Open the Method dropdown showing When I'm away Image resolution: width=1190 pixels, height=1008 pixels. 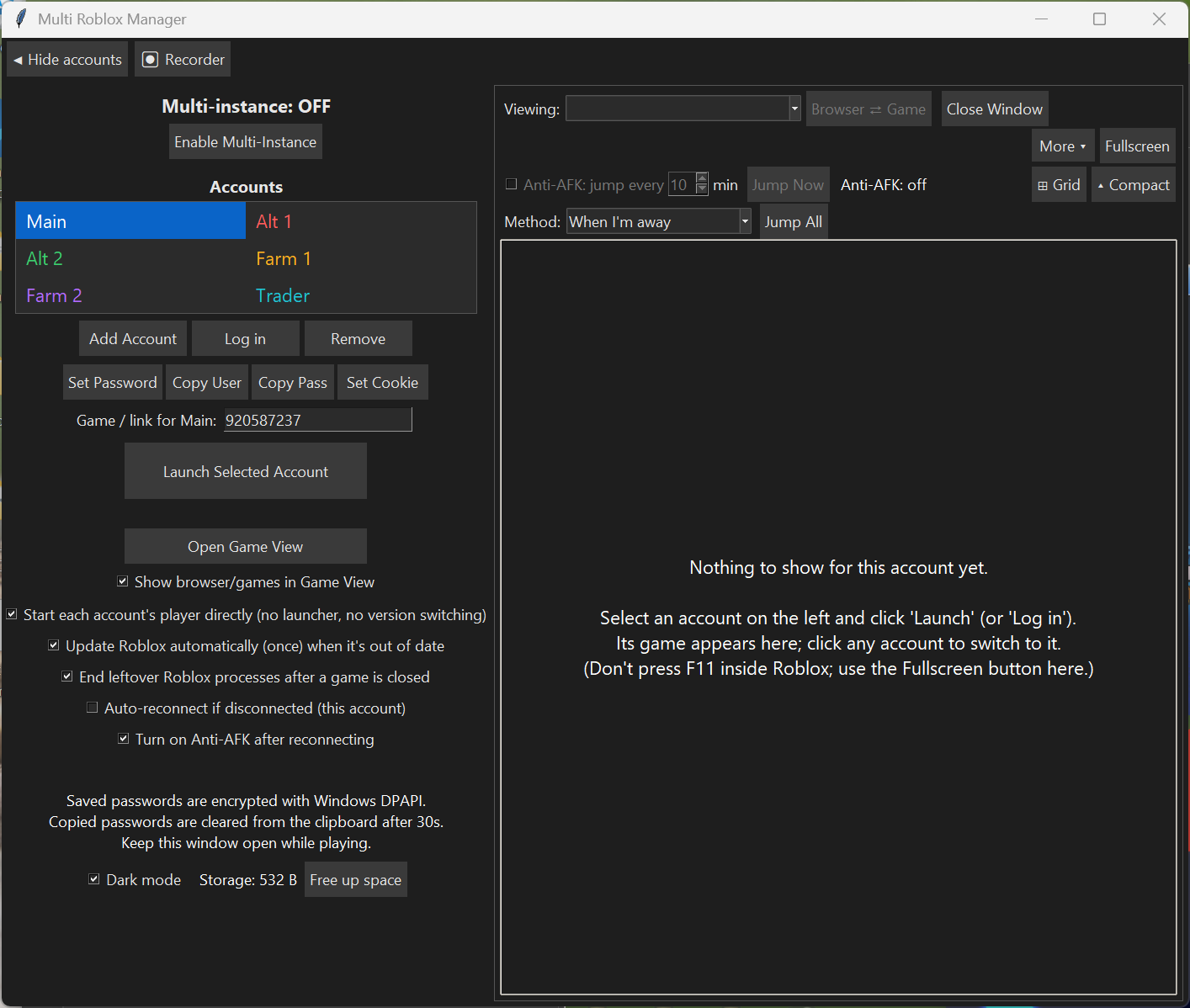745,221
